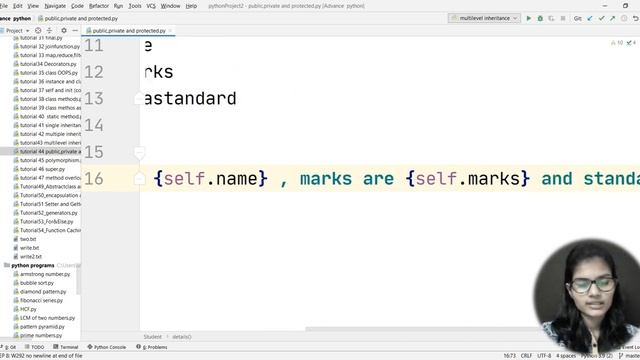Select the public,private and protected.py editor tab
This screenshot has height=360, width=640.
click(128, 31)
